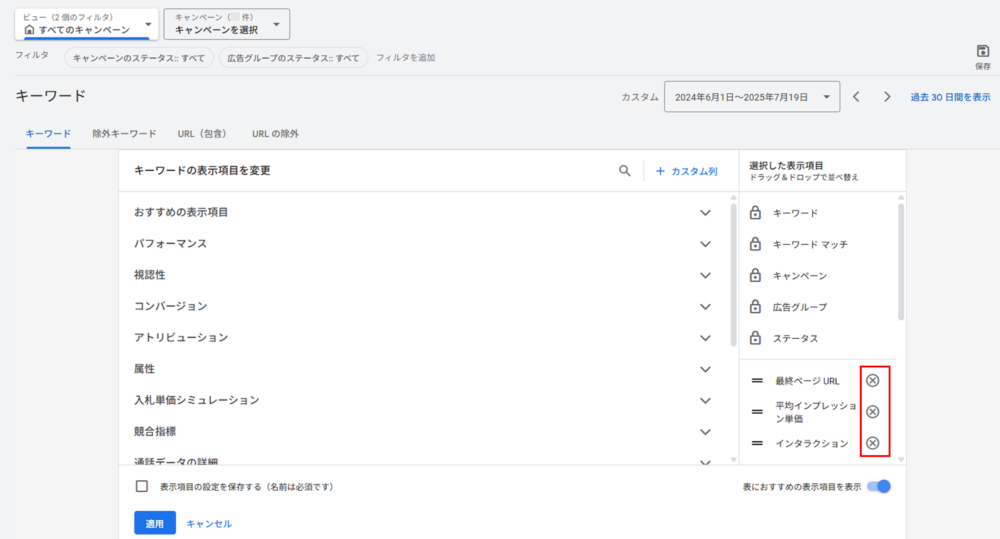This screenshot has width=1000, height=539.
Task: Click drag handle beside 最終ページ URL
Action: (x=757, y=381)
